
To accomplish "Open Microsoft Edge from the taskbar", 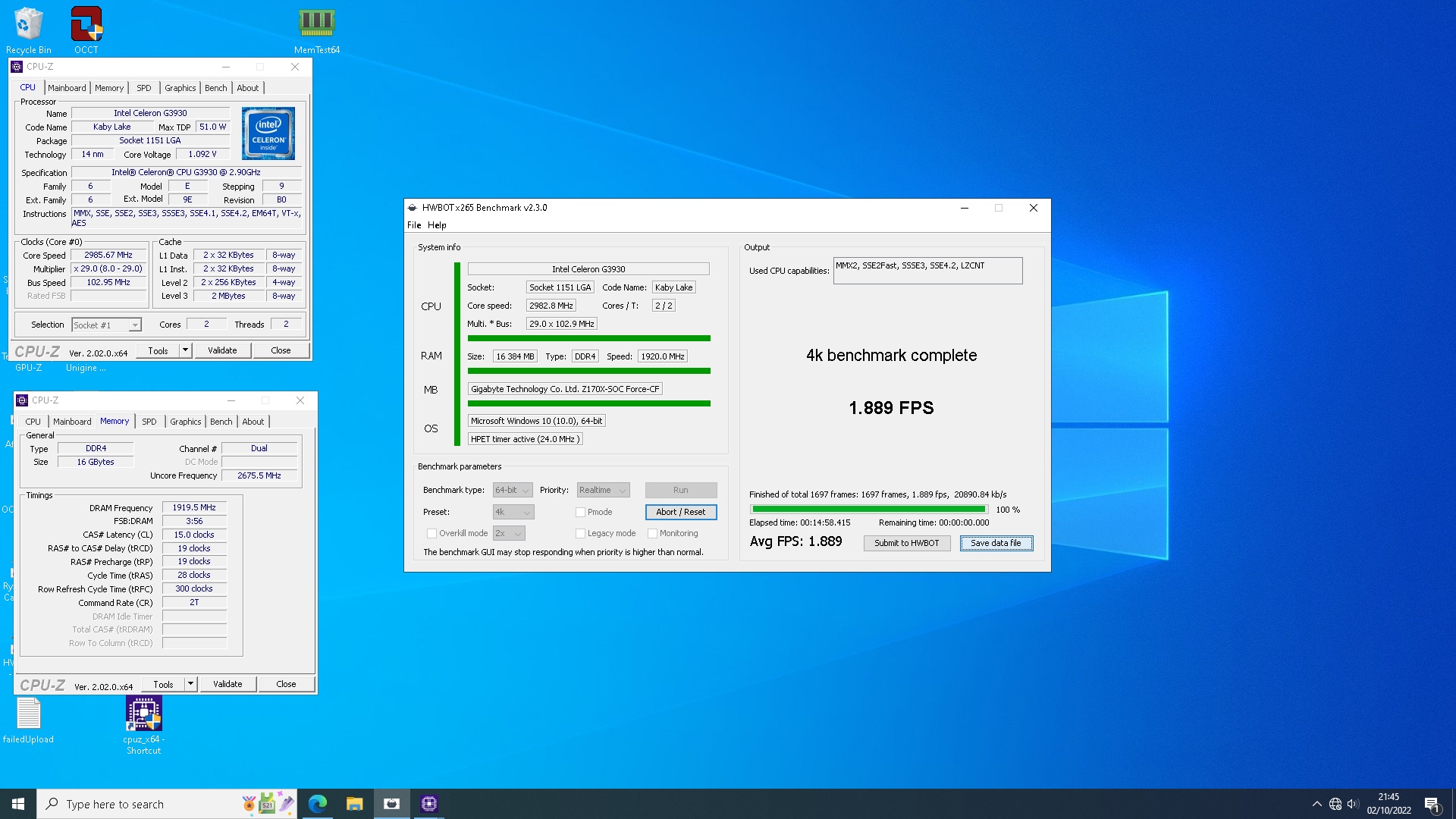I will 318,804.
